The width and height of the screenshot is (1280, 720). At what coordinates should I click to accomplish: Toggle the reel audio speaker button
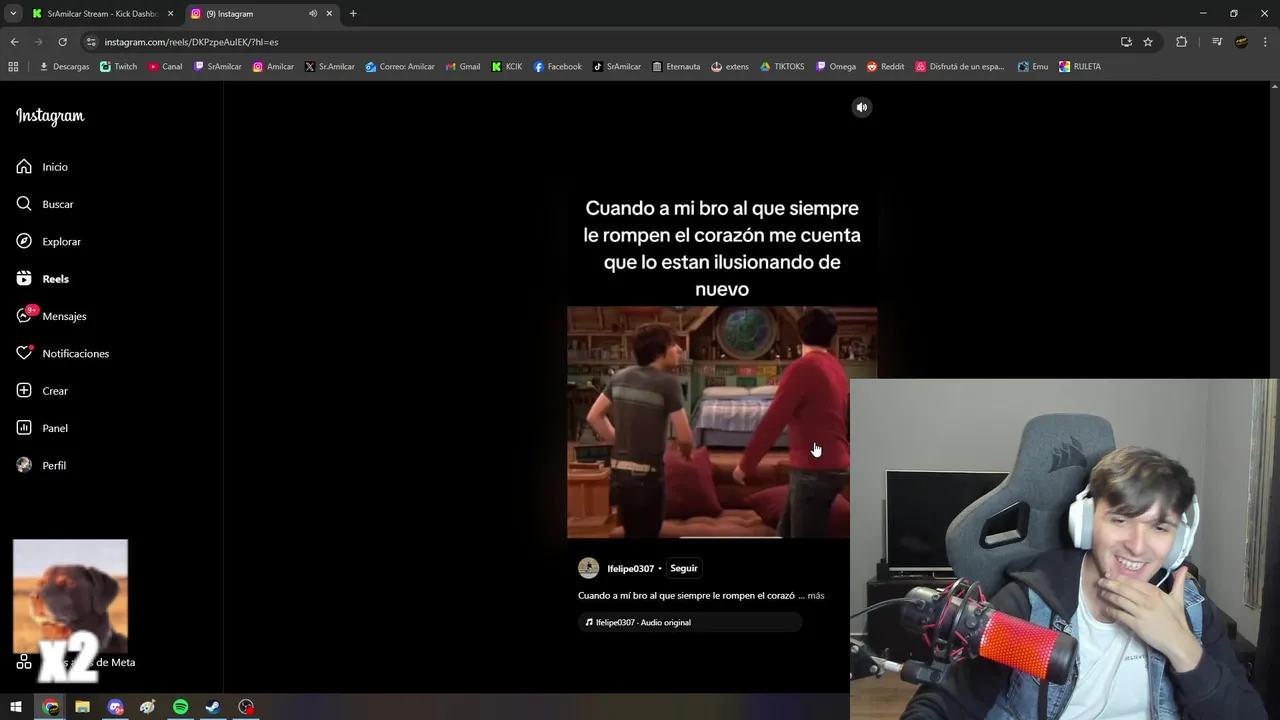pyautogui.click(x=862, y=107)
